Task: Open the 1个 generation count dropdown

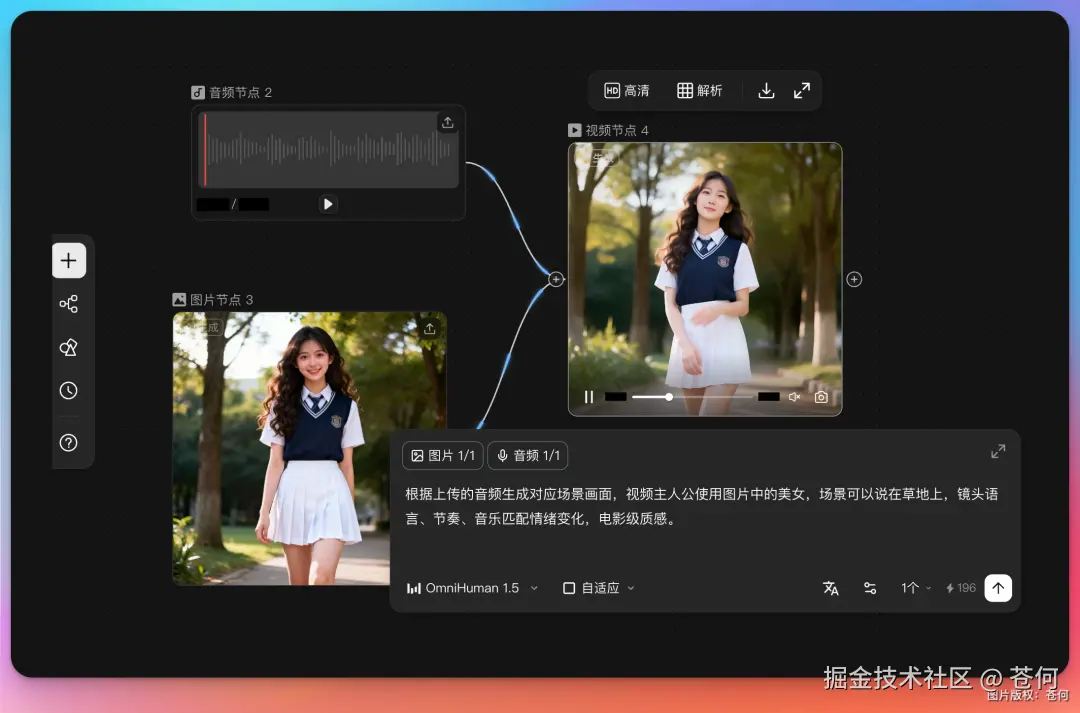Action: pos(915,588)
